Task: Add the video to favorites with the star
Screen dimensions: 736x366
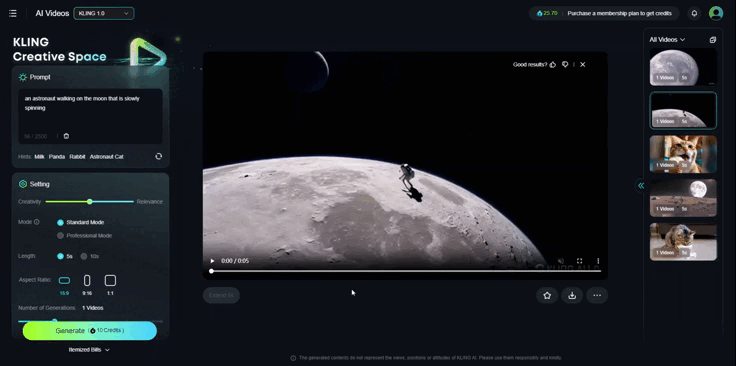Action: (547, 296)
